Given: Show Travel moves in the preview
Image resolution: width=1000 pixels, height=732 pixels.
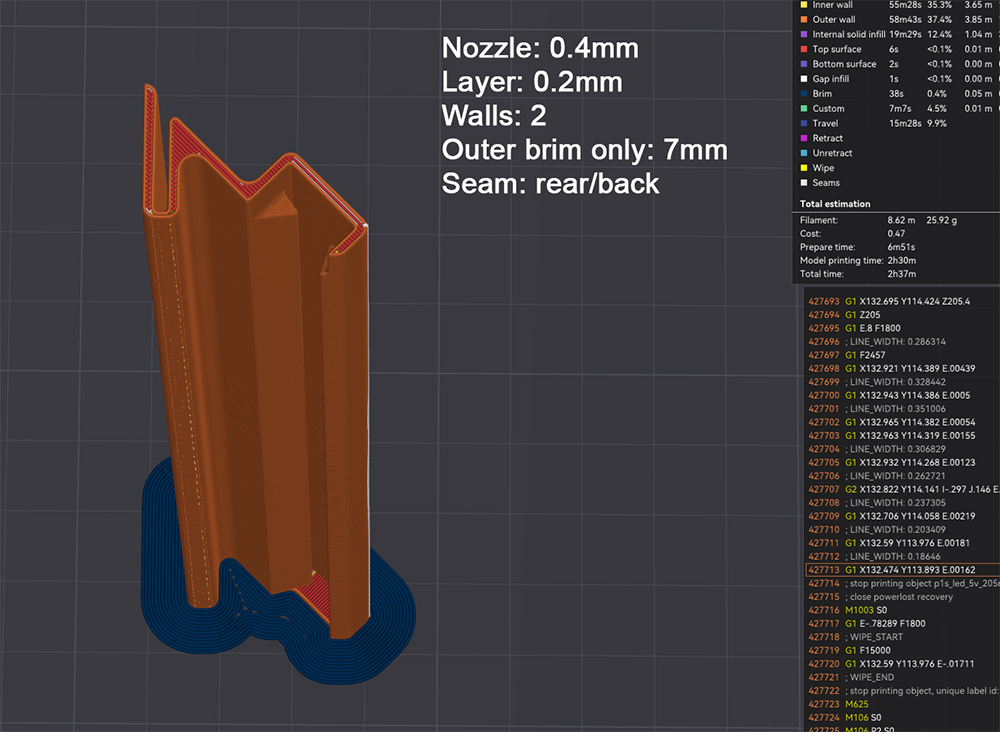Looking at the screenshot, I should (x=826, y=123).
